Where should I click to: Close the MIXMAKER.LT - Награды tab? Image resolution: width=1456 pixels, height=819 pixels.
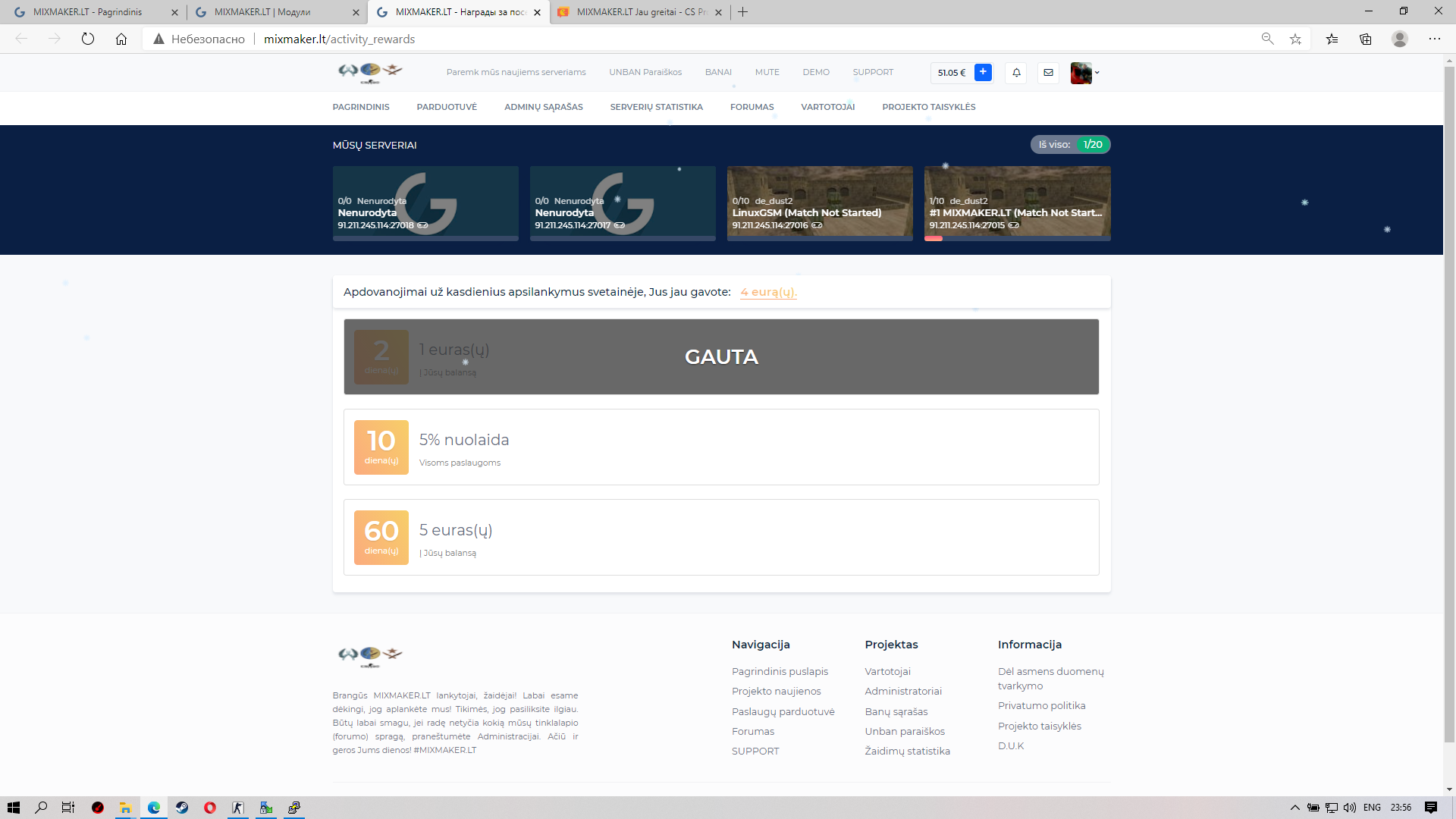point(537,12)
